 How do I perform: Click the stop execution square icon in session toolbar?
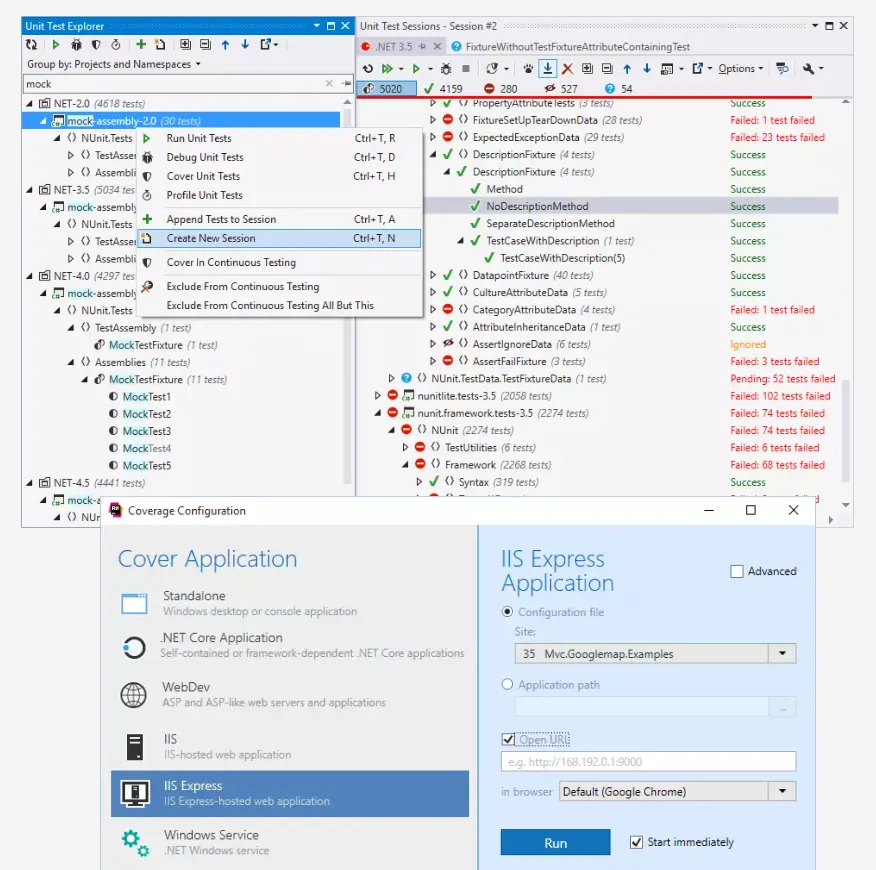click(x=465, y=69)
